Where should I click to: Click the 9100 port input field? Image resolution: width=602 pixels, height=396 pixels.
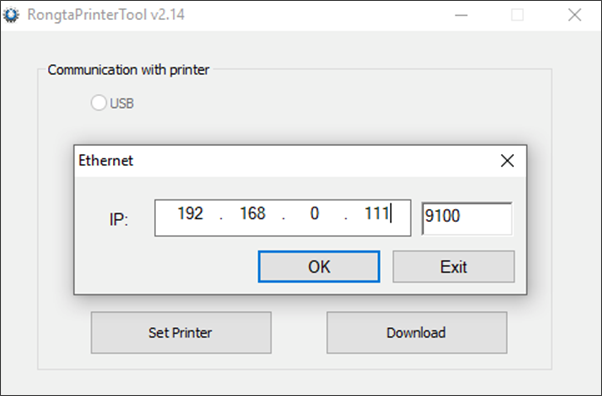(x=467, y=218)
